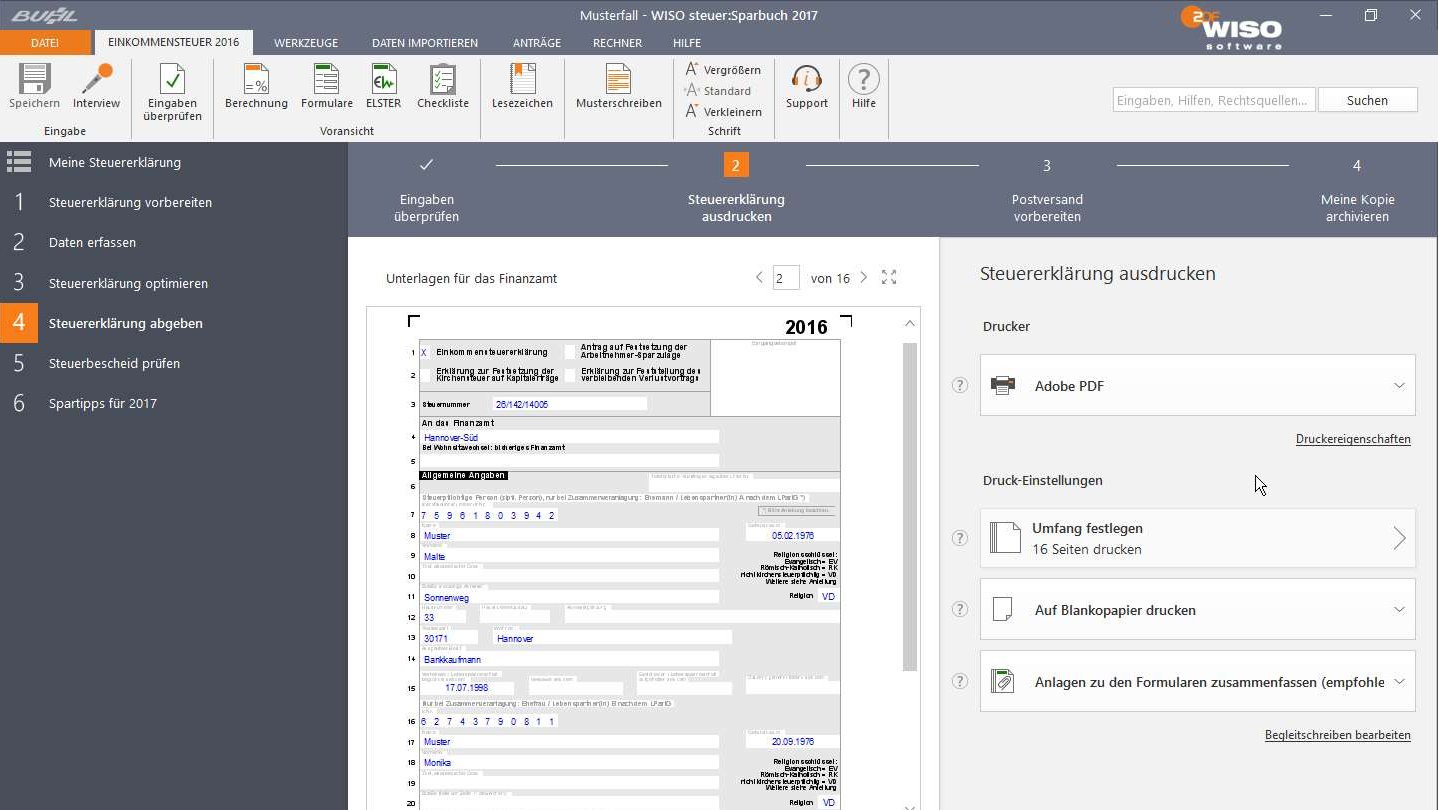Click the tax form page preview
Viewport: 1438px width, 810px height.
coord(629,560)
